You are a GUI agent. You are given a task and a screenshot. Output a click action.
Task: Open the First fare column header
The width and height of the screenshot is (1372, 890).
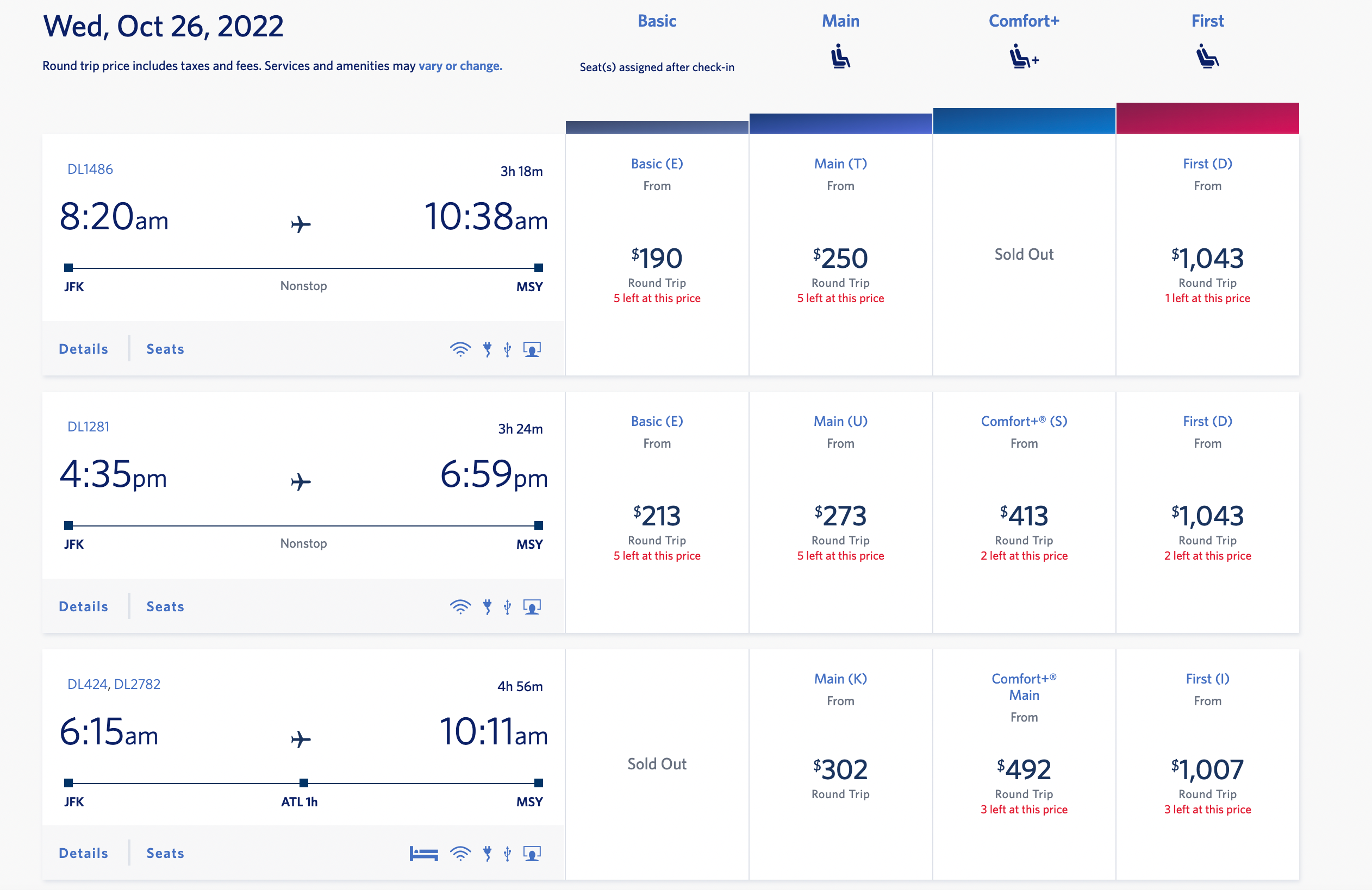point(1207,21)
